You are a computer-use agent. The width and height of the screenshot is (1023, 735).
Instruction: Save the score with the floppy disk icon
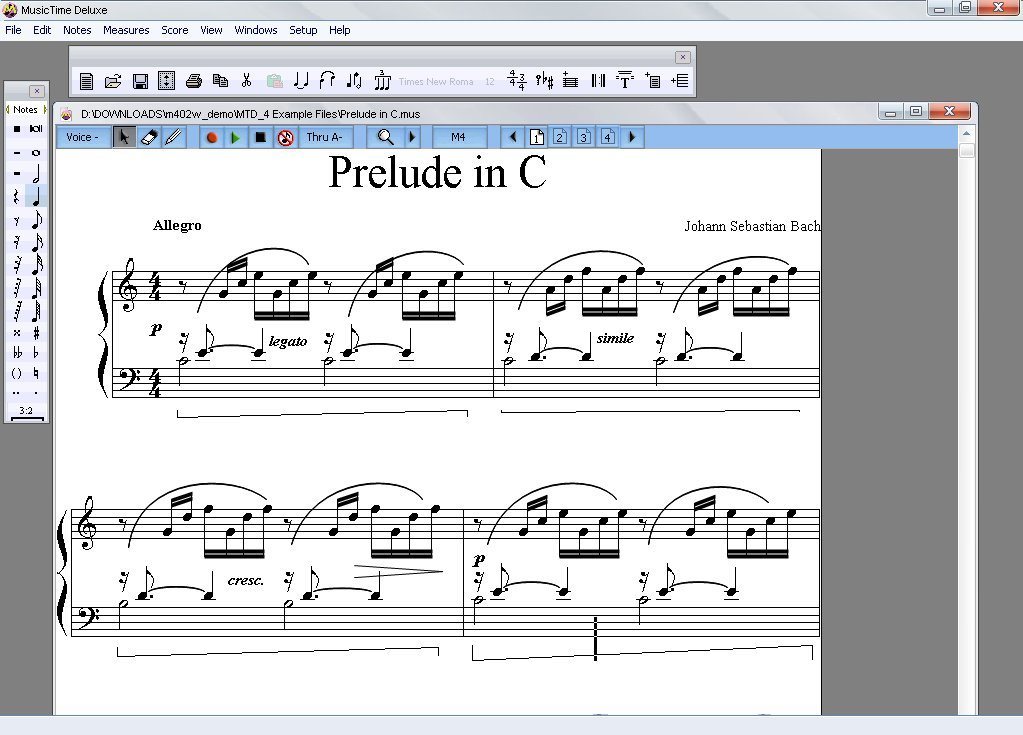coord(140,81)
